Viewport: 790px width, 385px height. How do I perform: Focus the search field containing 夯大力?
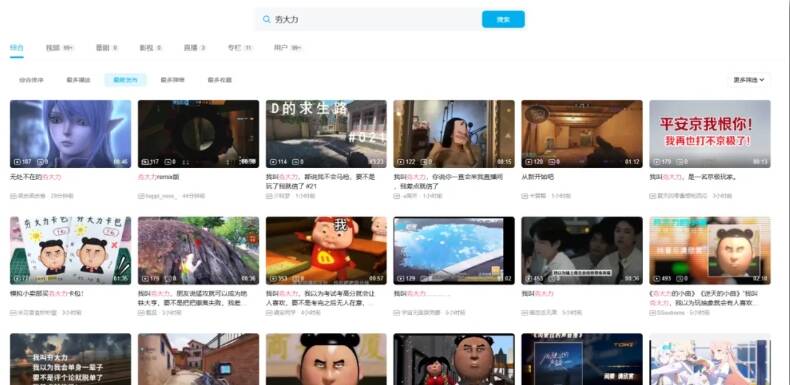368,20
